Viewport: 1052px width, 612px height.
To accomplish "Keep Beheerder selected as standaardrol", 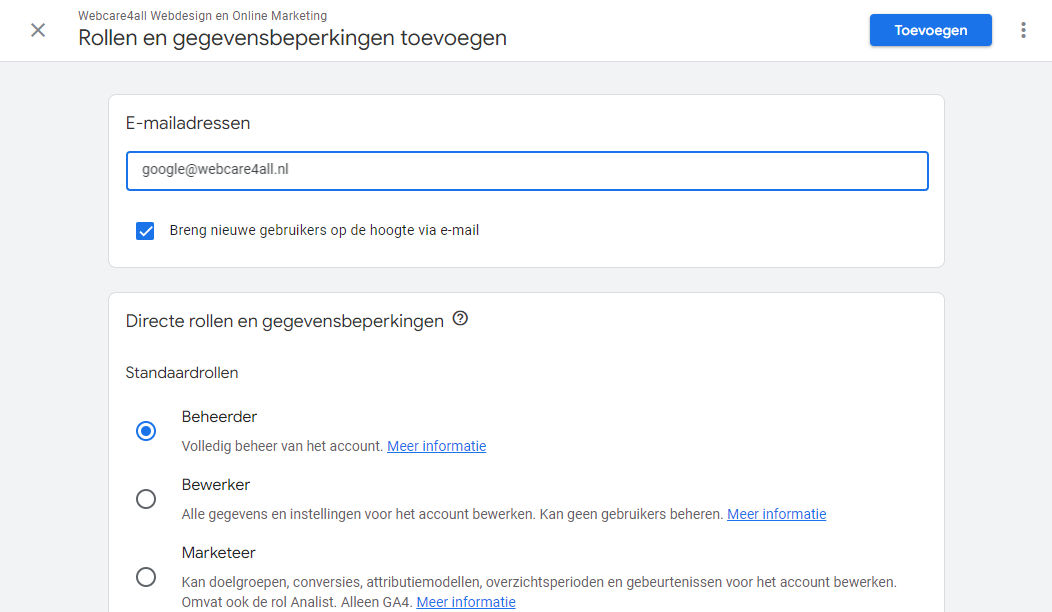I will 146,430.
